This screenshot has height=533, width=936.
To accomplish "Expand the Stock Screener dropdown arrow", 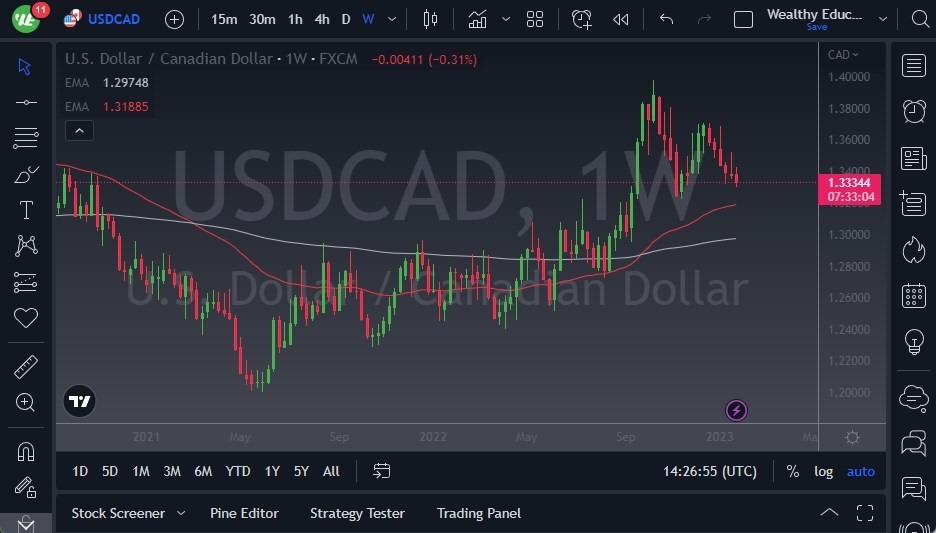I will tap(181, 513).
